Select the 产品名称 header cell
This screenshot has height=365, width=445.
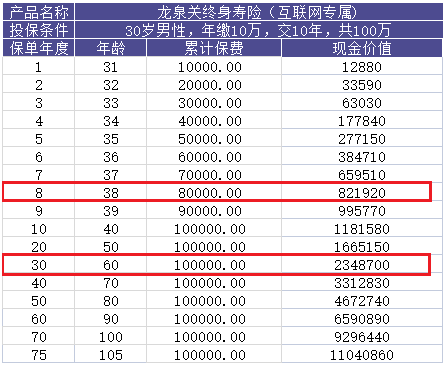click(39, 12)
